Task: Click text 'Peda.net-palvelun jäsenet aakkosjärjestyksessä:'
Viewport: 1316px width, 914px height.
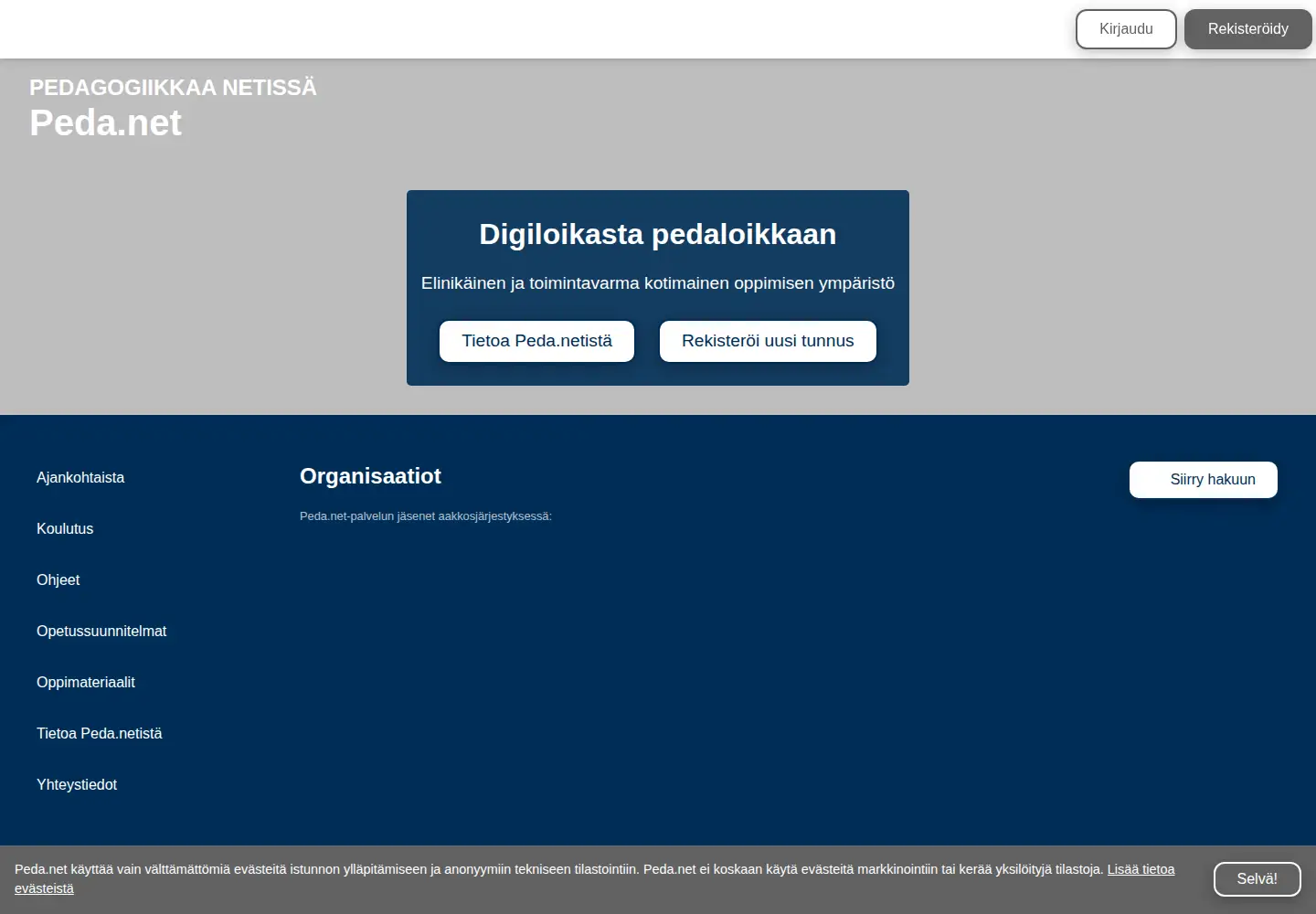Action: 426,516
